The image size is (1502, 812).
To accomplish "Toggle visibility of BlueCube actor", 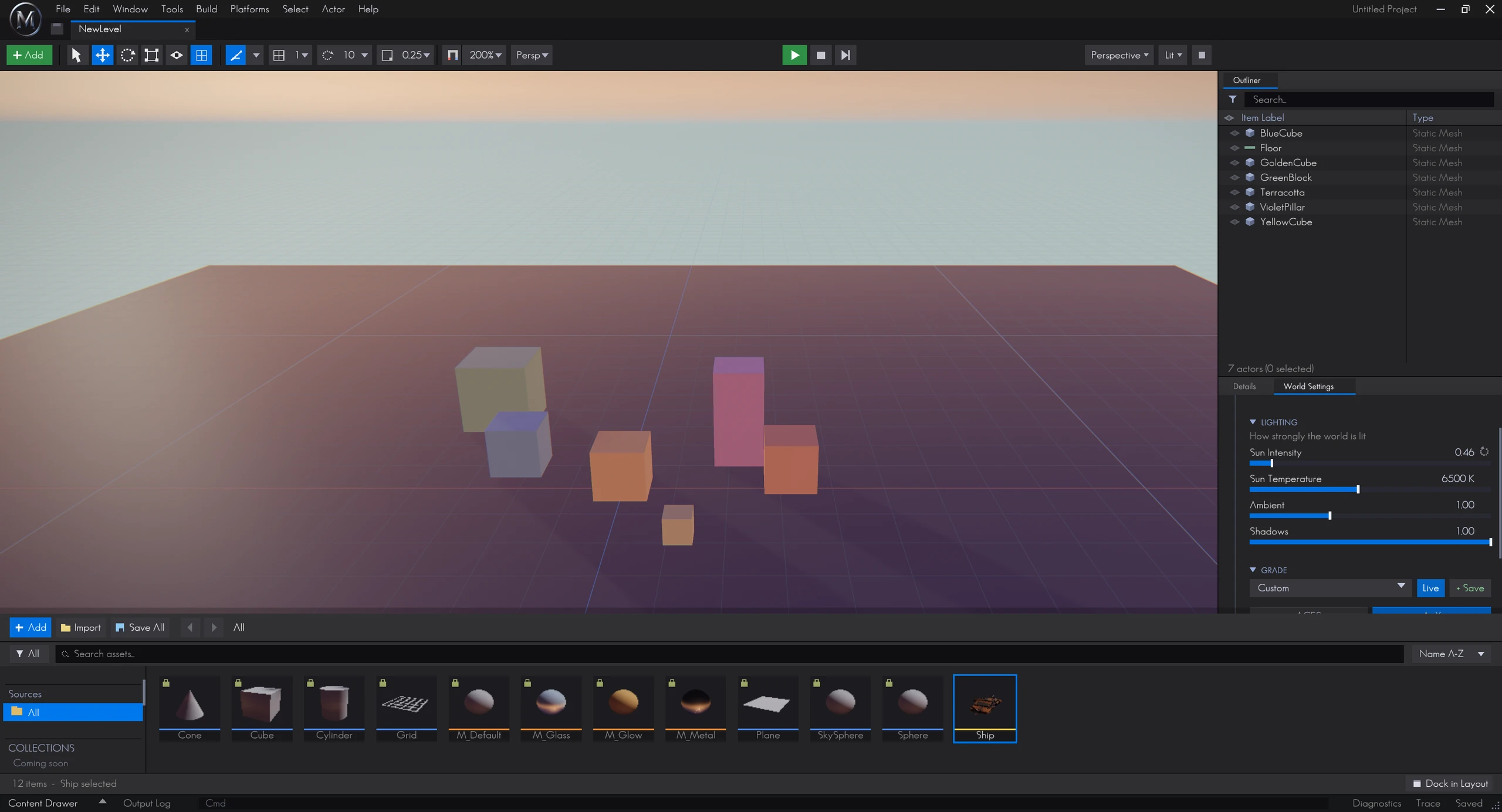I will pyautogui.click(x=1234, y=133).
